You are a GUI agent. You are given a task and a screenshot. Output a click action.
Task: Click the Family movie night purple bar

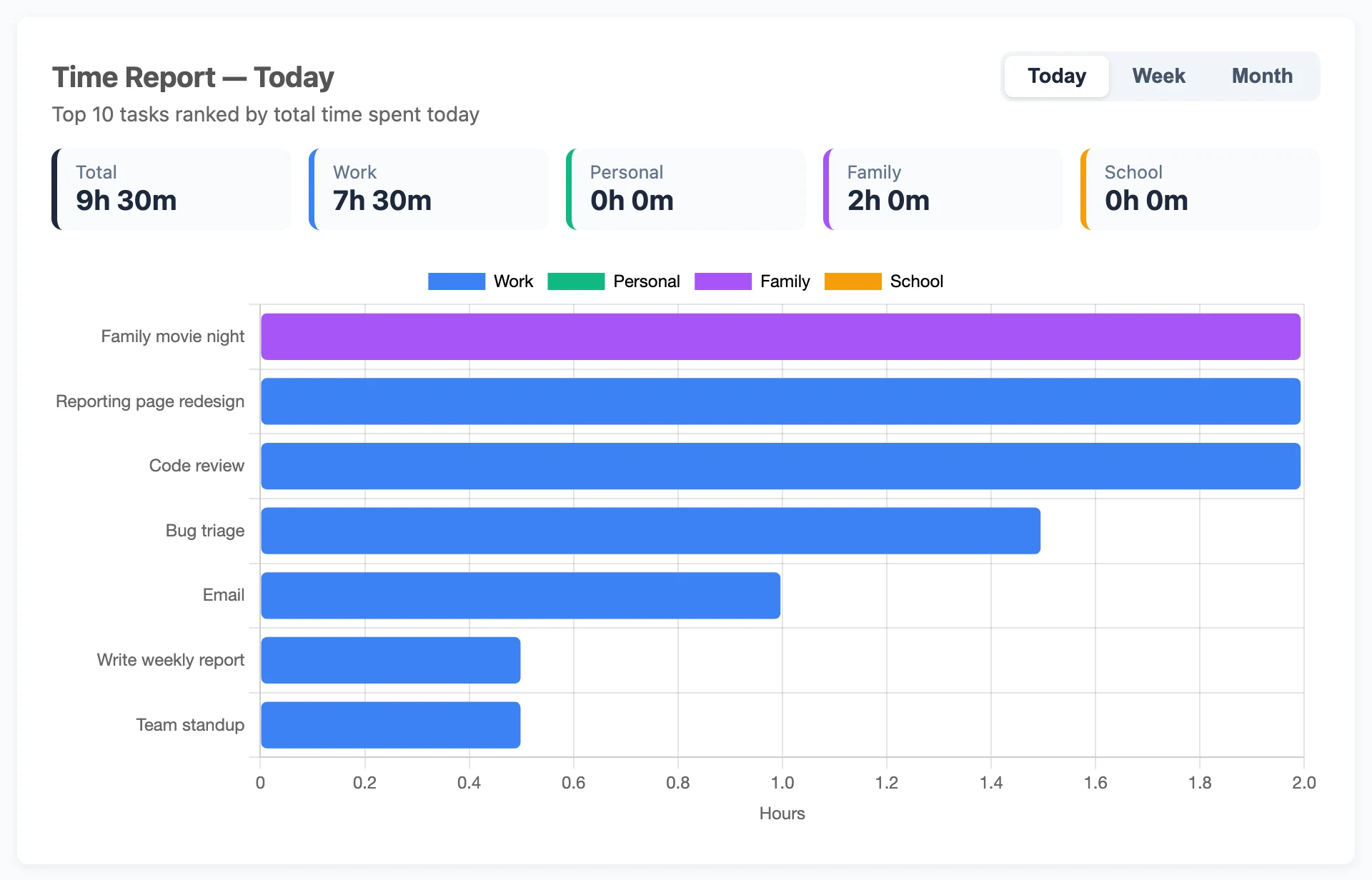[x=780, y=336]
